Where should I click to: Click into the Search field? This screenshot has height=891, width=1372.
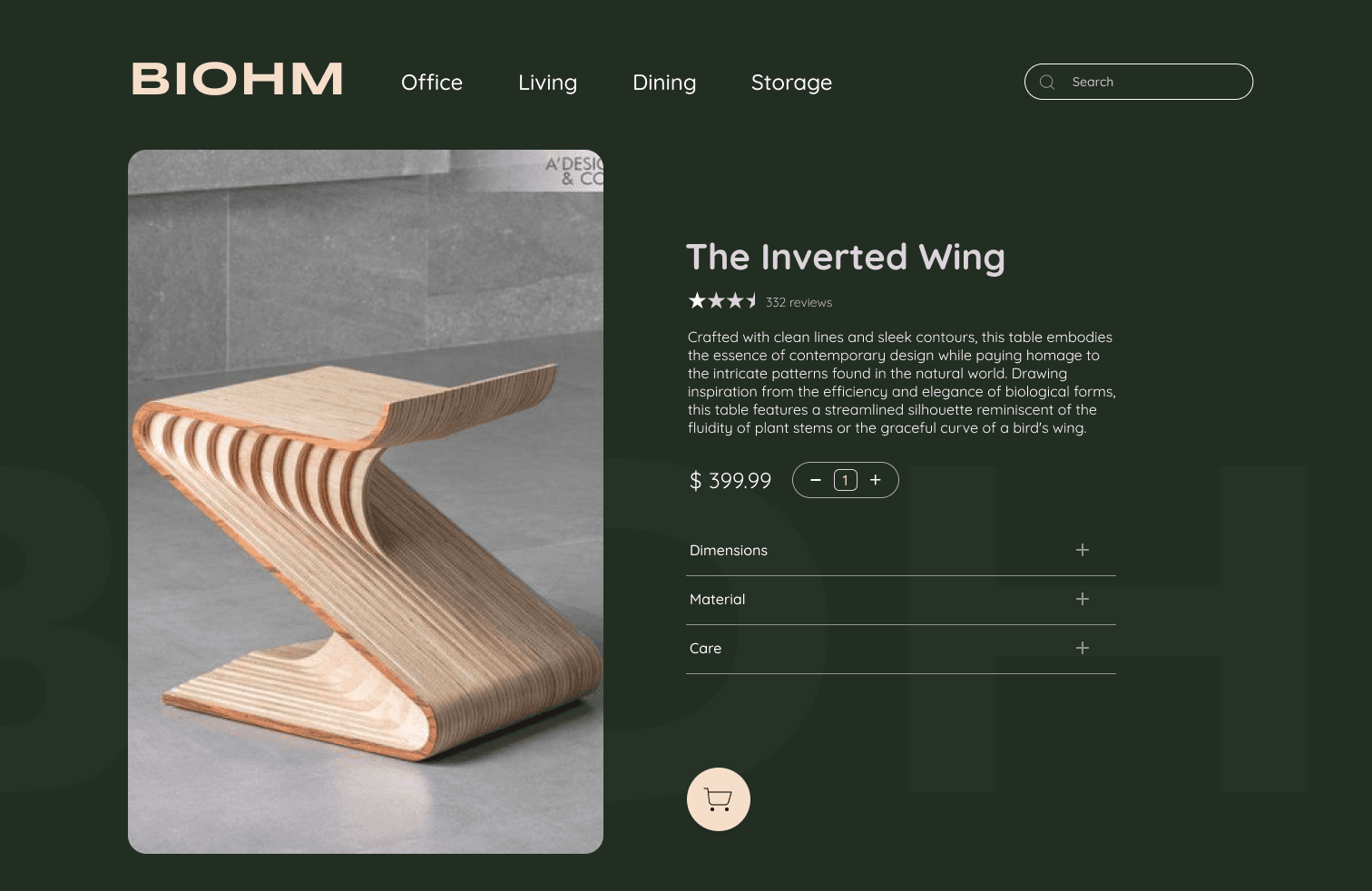click(1139, 82)
